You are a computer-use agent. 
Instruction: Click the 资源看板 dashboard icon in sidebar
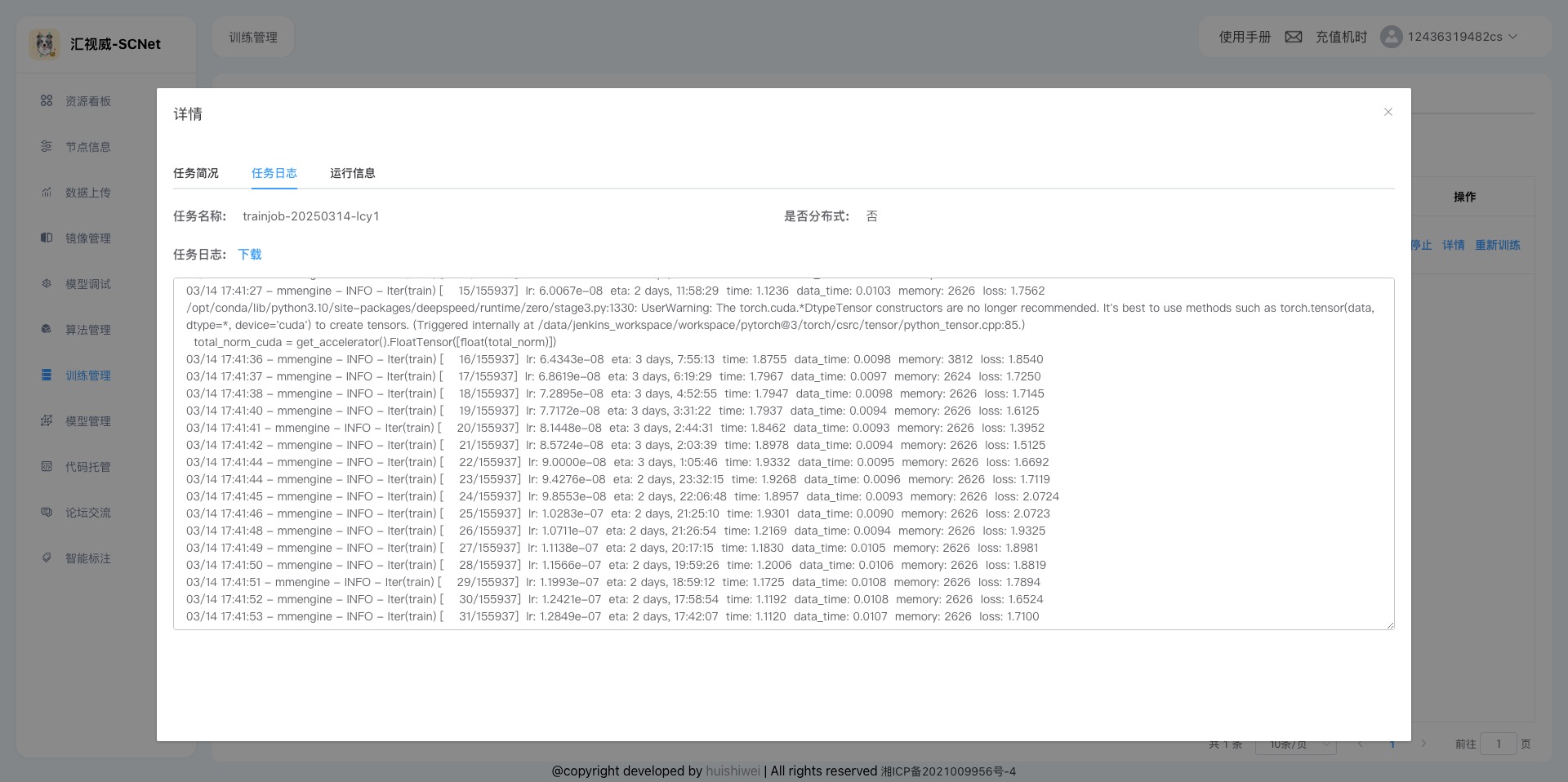(x=47, y=100)
